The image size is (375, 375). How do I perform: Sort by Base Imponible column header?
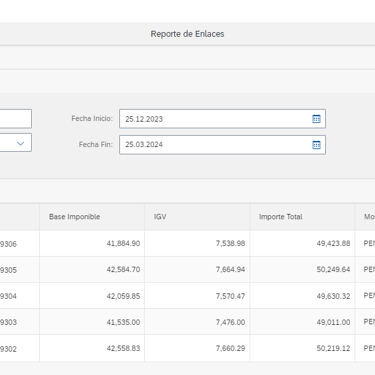(75, 217)
